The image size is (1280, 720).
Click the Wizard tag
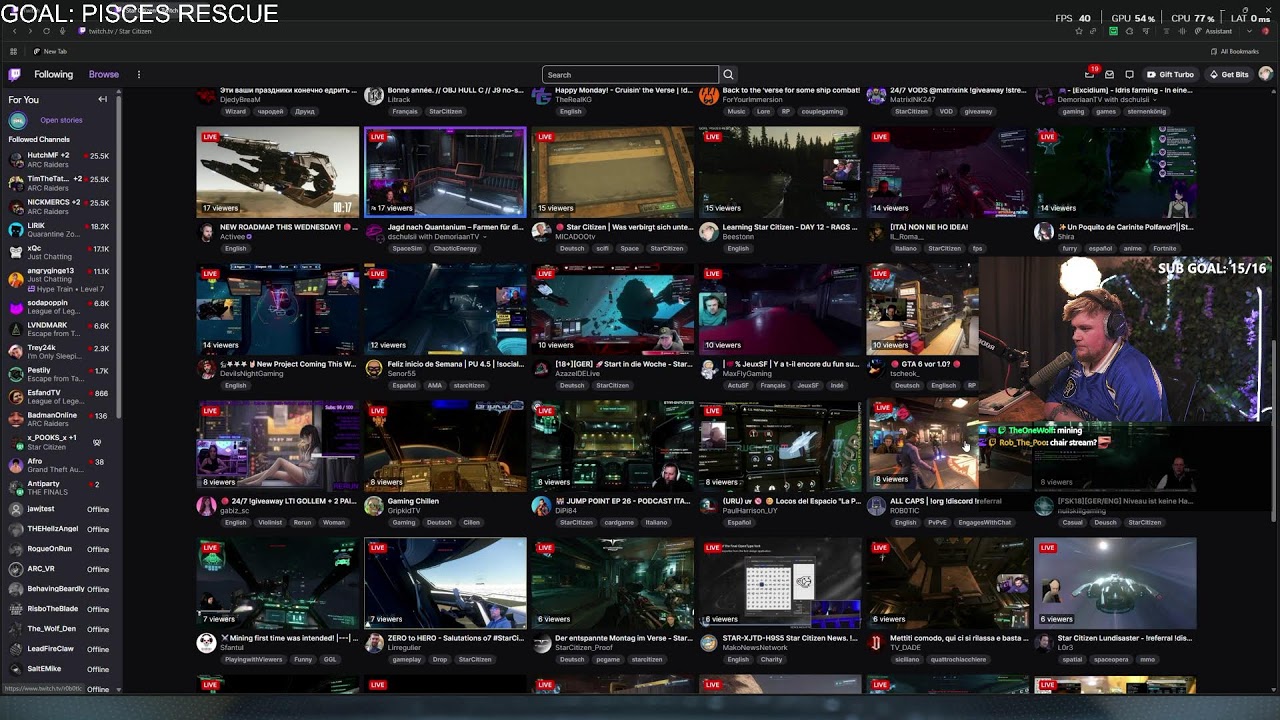coord(235,111)
